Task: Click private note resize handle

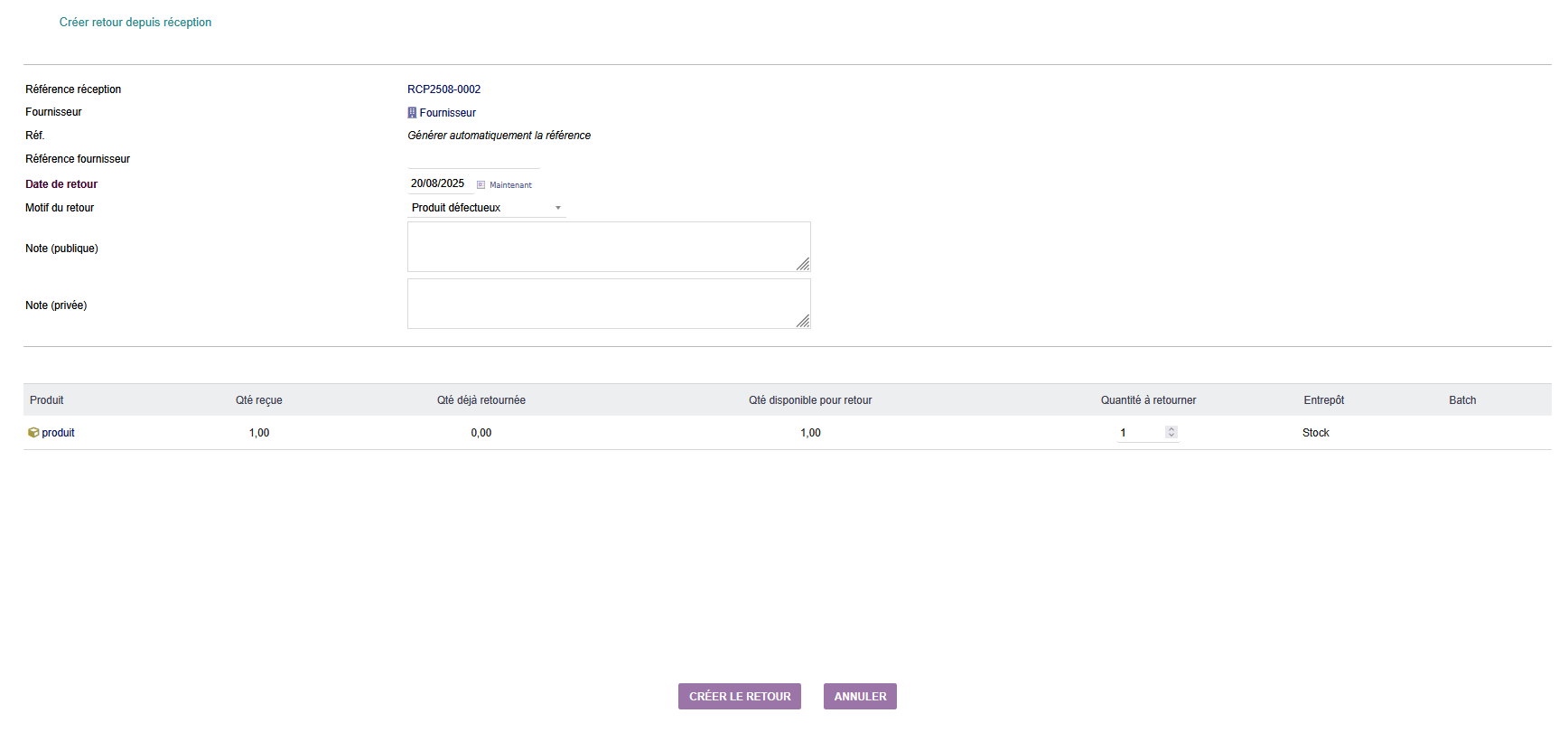Action: tap(803, 321)
